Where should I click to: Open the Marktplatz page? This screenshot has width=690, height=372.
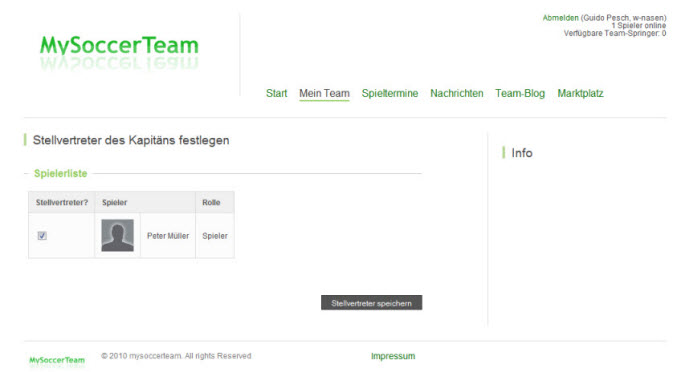(580, 93)
